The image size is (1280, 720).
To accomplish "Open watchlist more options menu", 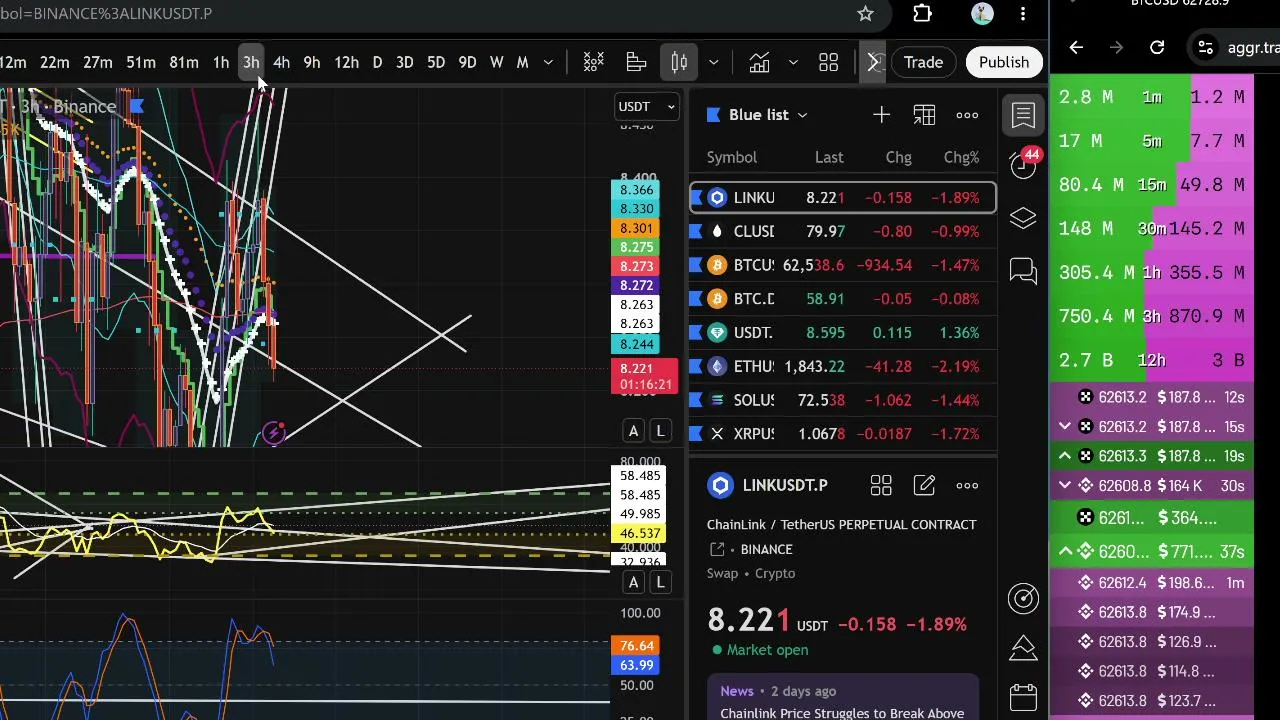I will pyautogui.click(x=967, y=115).
